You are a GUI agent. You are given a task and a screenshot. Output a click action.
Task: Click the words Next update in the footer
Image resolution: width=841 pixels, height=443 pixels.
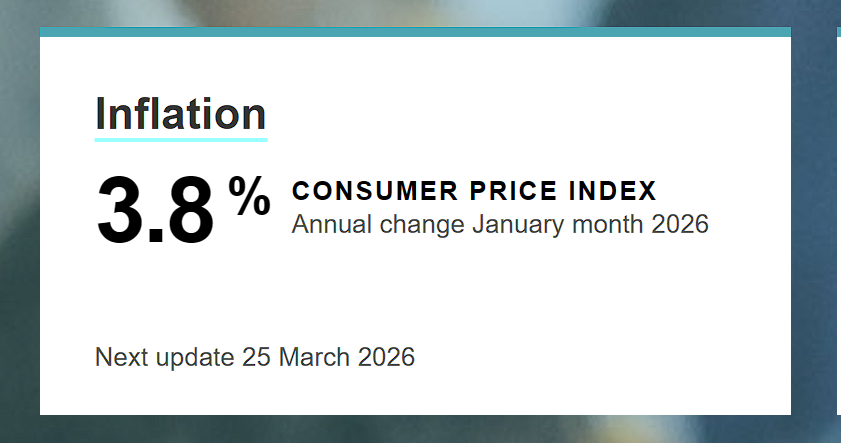point(164,357)
